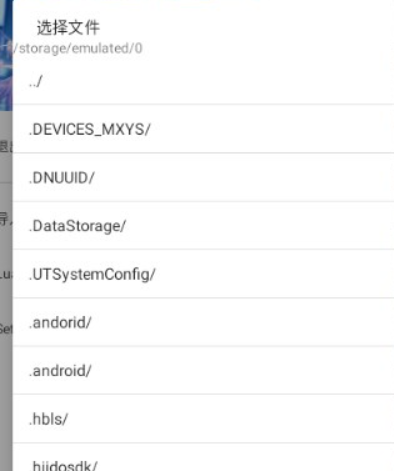Open the .android folder

coord(203,370)
